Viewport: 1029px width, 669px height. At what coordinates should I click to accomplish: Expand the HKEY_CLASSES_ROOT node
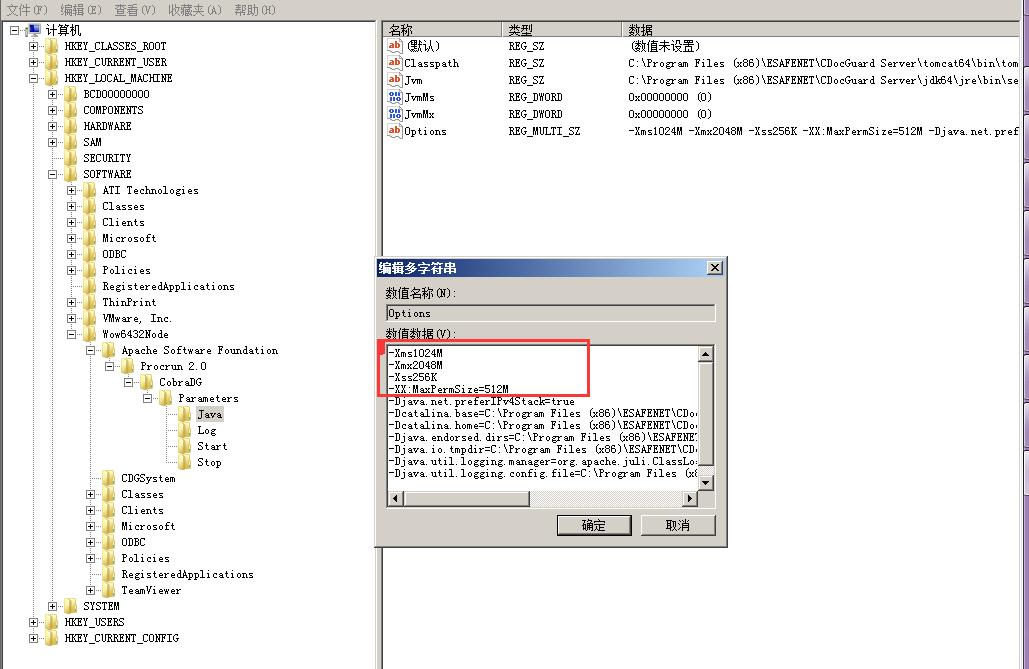[34, 46]
